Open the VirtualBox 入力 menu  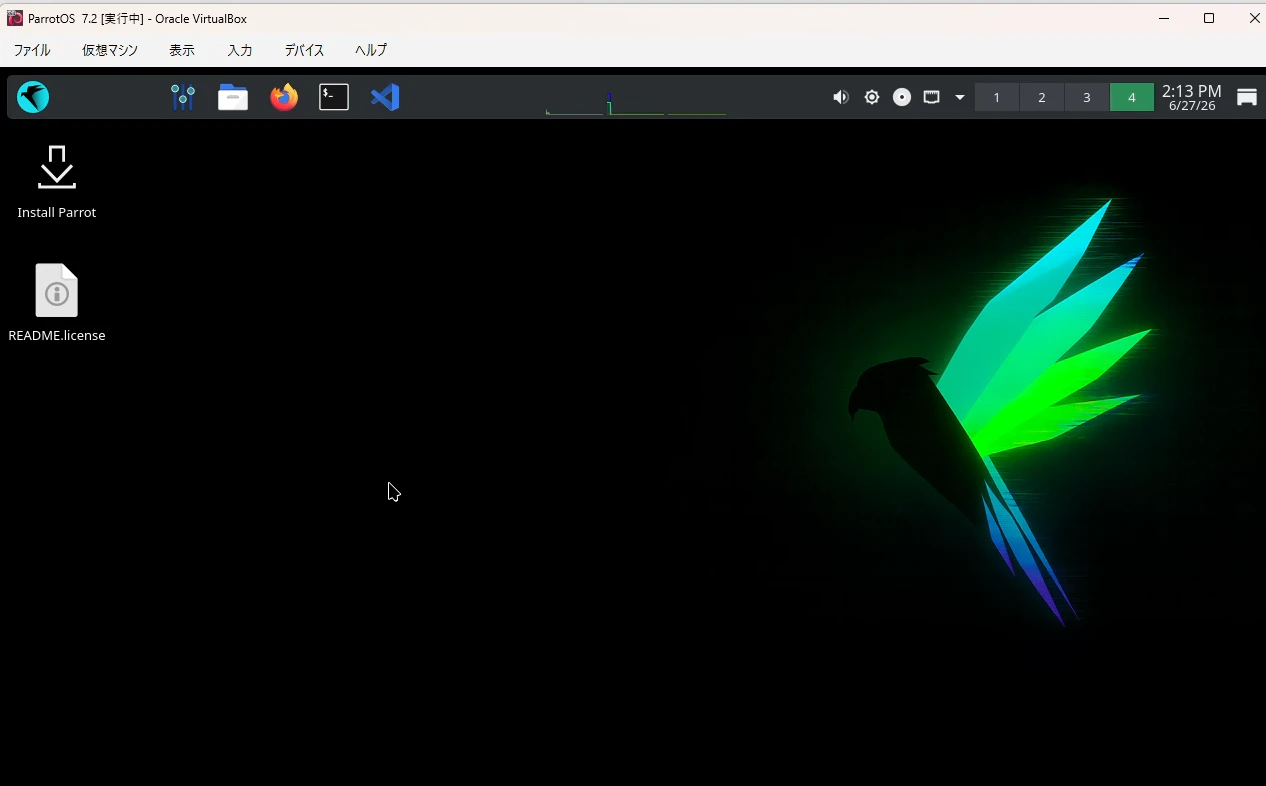[240, 50]
